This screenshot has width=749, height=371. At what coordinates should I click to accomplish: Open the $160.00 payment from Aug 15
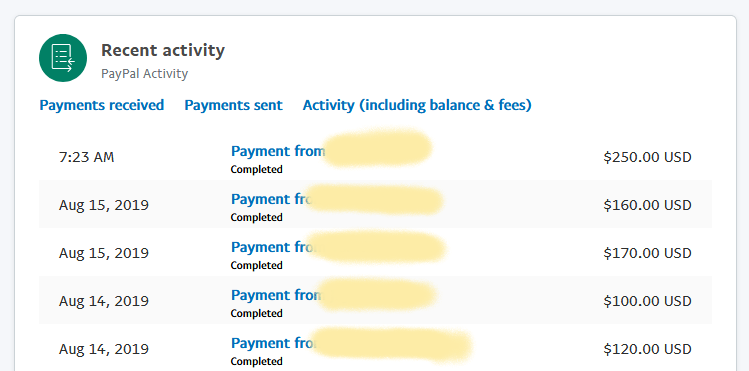(271, 199)
